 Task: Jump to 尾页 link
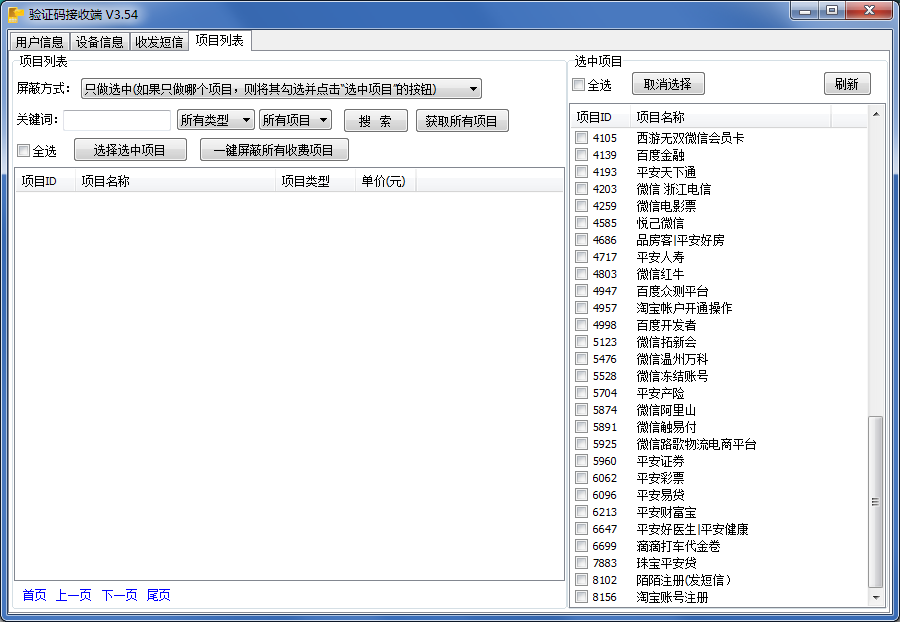coord(158,595)
